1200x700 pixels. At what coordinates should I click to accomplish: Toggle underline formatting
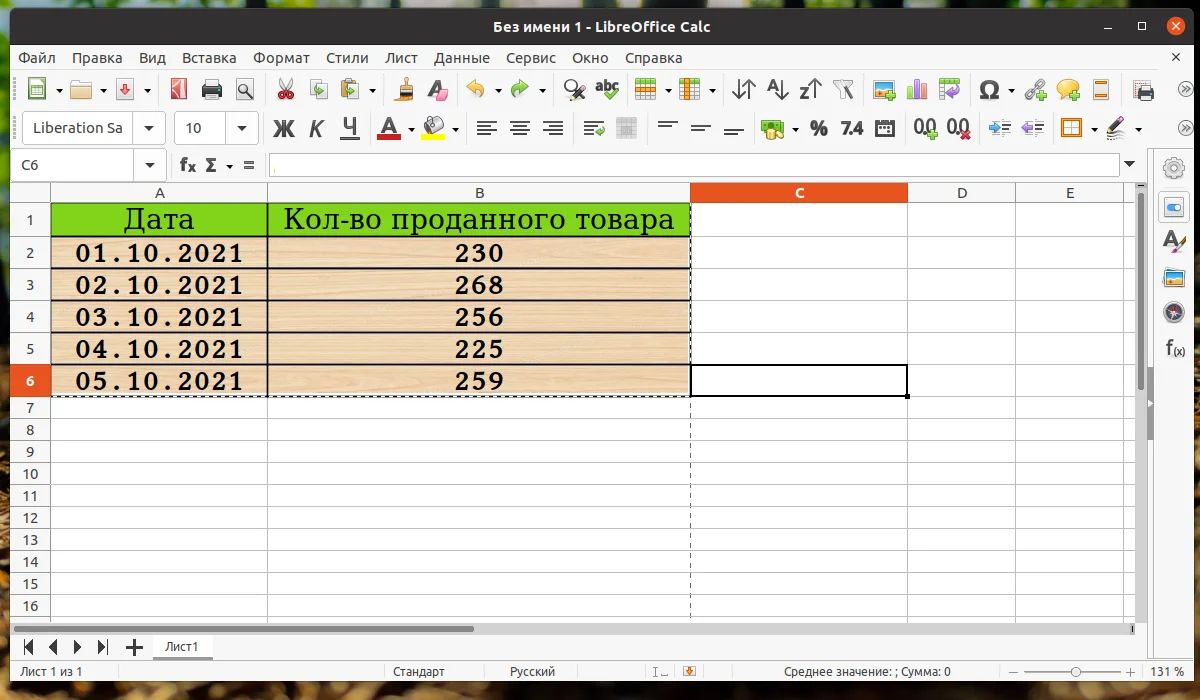coord(351,128)
